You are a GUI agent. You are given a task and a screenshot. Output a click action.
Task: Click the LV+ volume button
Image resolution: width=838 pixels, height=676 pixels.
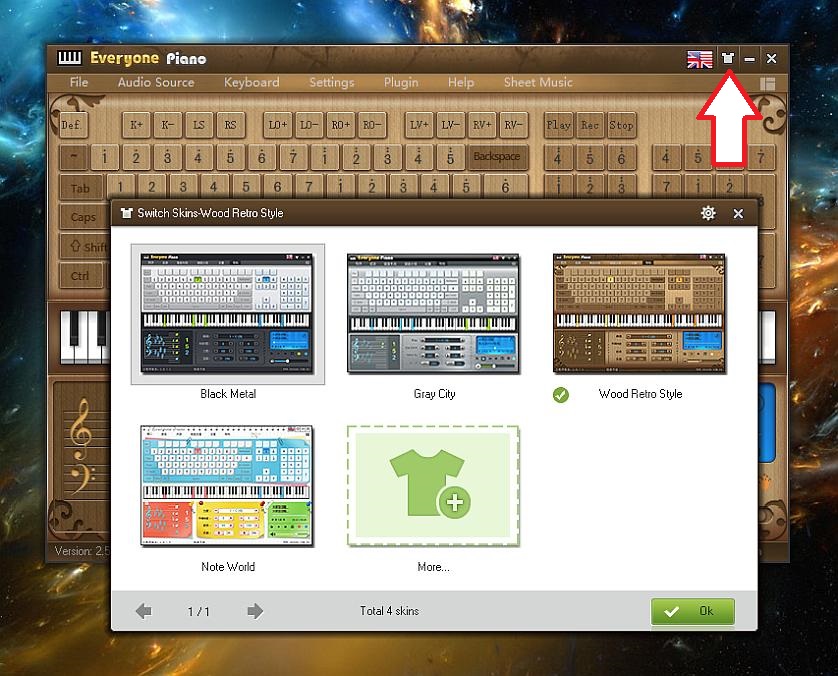419,125
